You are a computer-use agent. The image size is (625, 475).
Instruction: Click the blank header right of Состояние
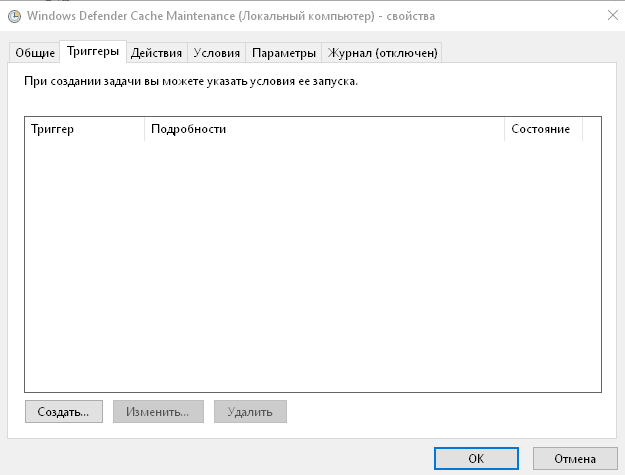click(591, 129)
